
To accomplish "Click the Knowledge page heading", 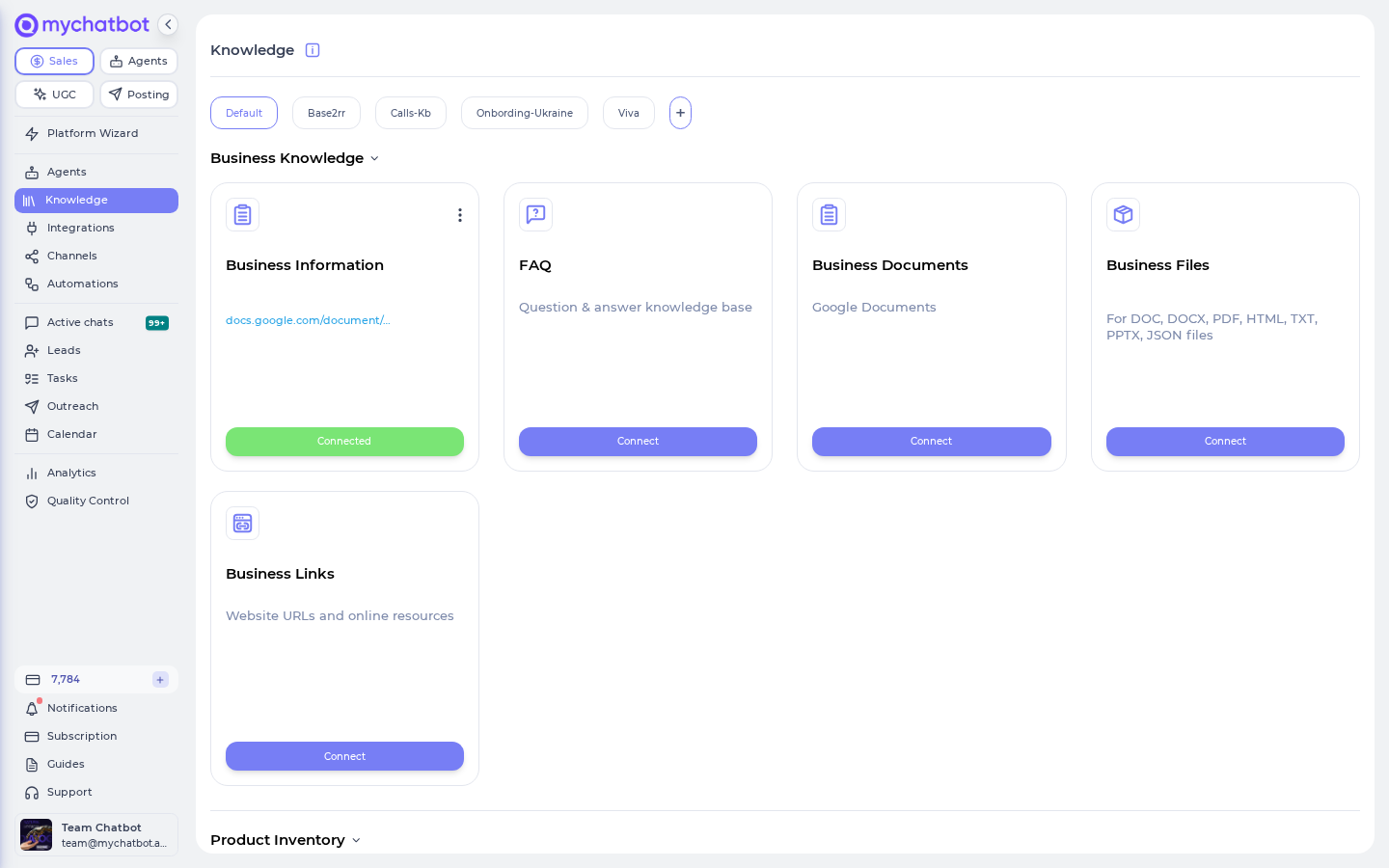I will point(253,50).
